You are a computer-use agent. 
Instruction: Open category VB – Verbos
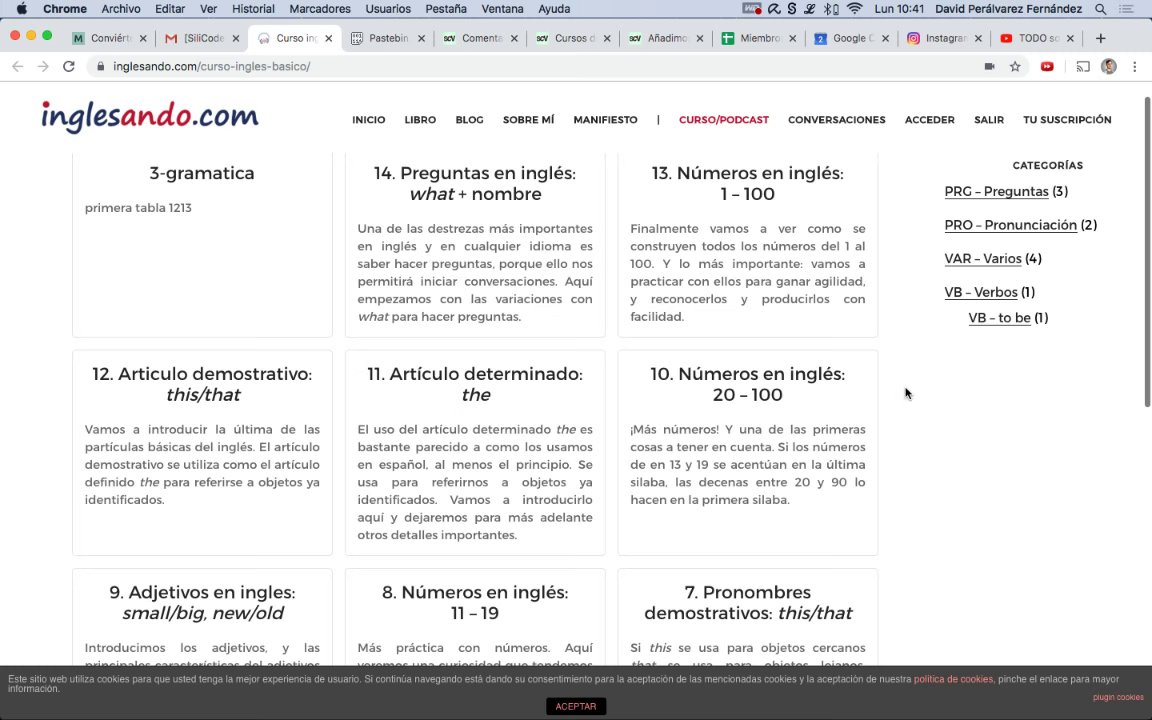[981, 292]
